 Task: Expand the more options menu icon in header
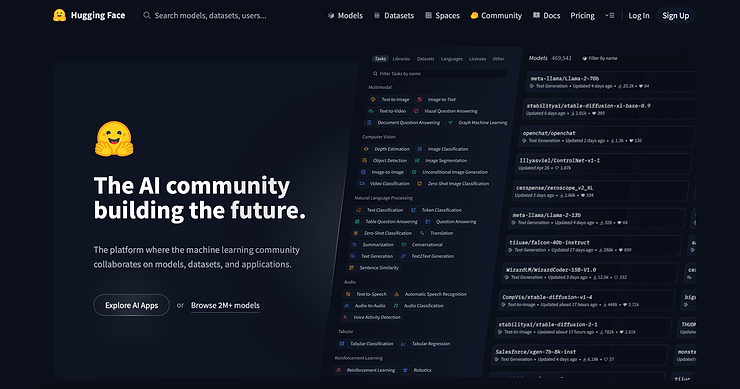click(609, 16)
